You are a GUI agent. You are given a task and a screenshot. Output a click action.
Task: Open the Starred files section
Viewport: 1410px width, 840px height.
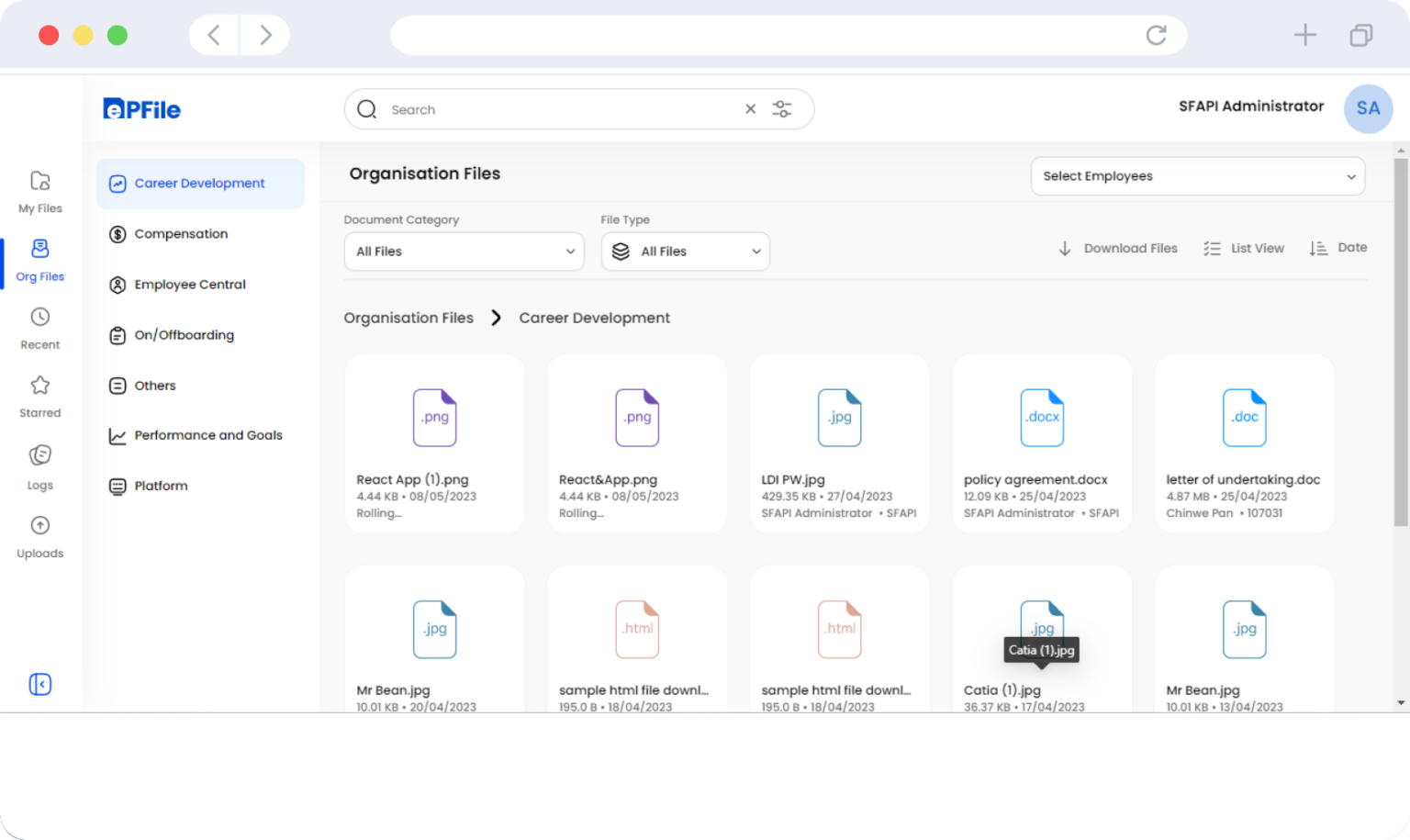[x=39, y=396]
